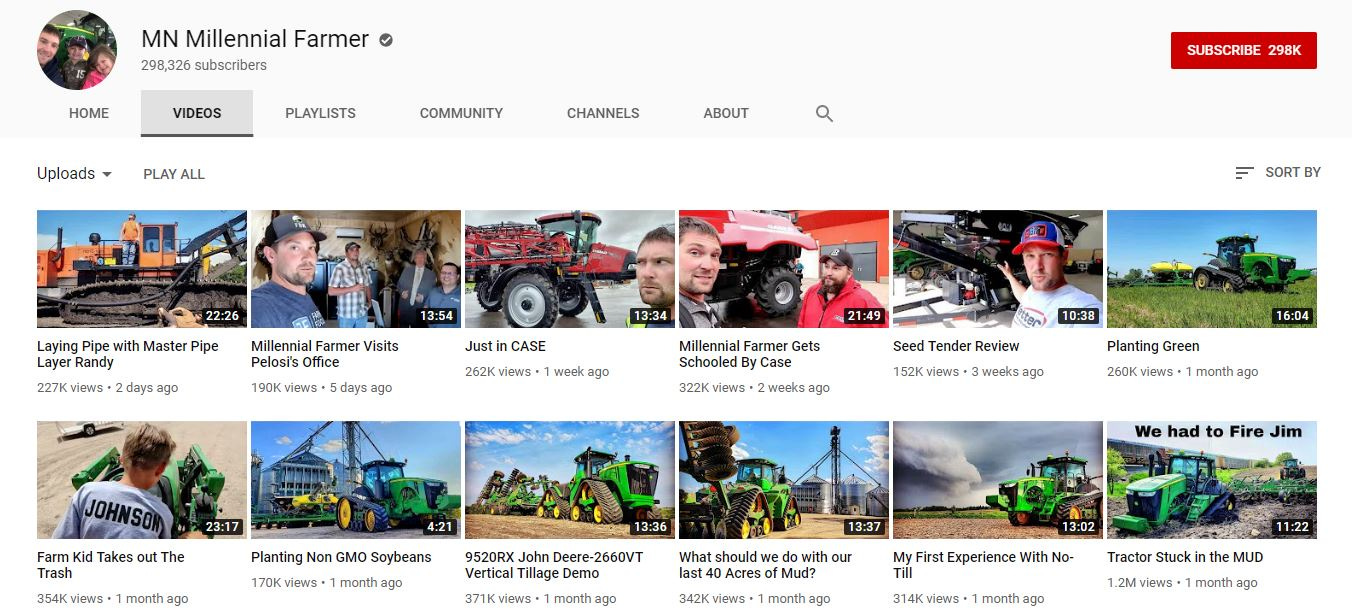Screen dimensions: 1352x613
Task: Click the 13:54 duration badge
Action: pyautogui.click(x=436, y=316)
